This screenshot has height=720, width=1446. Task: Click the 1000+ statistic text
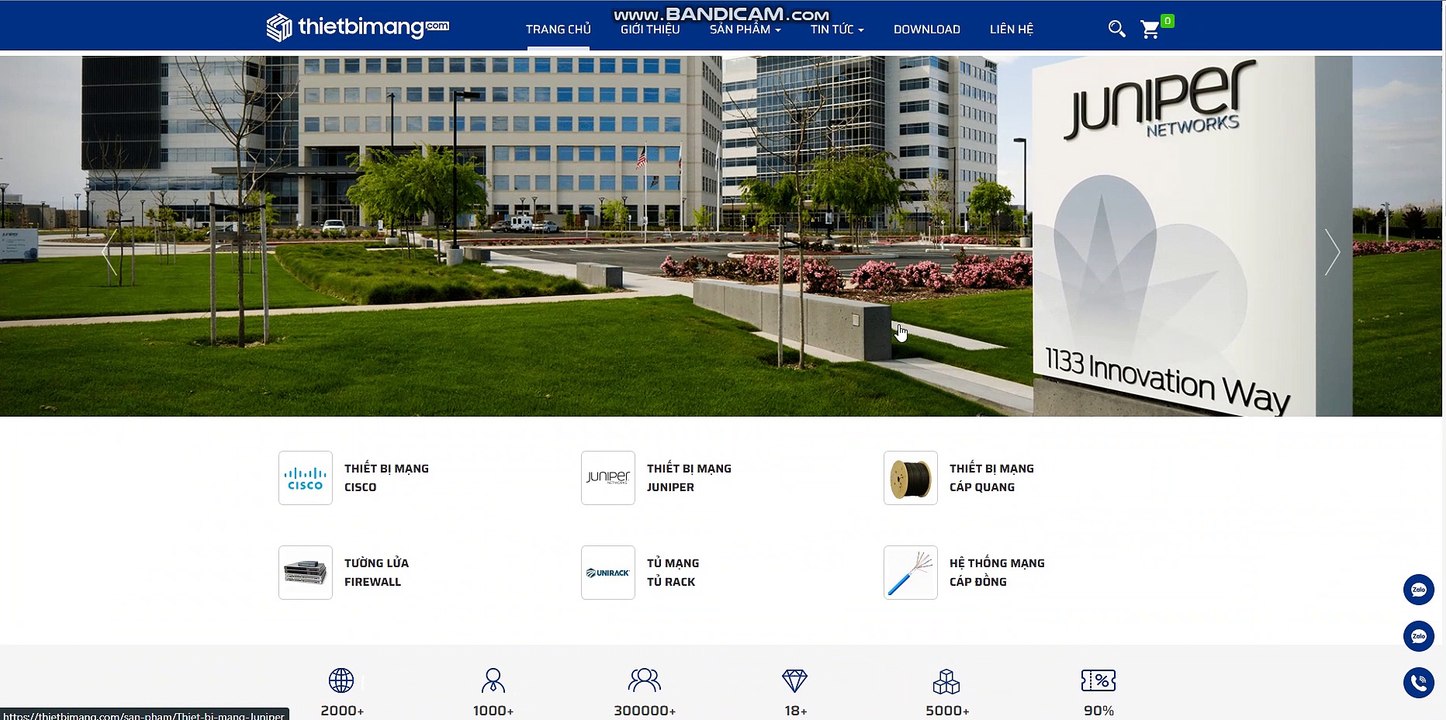click(493, 711)
